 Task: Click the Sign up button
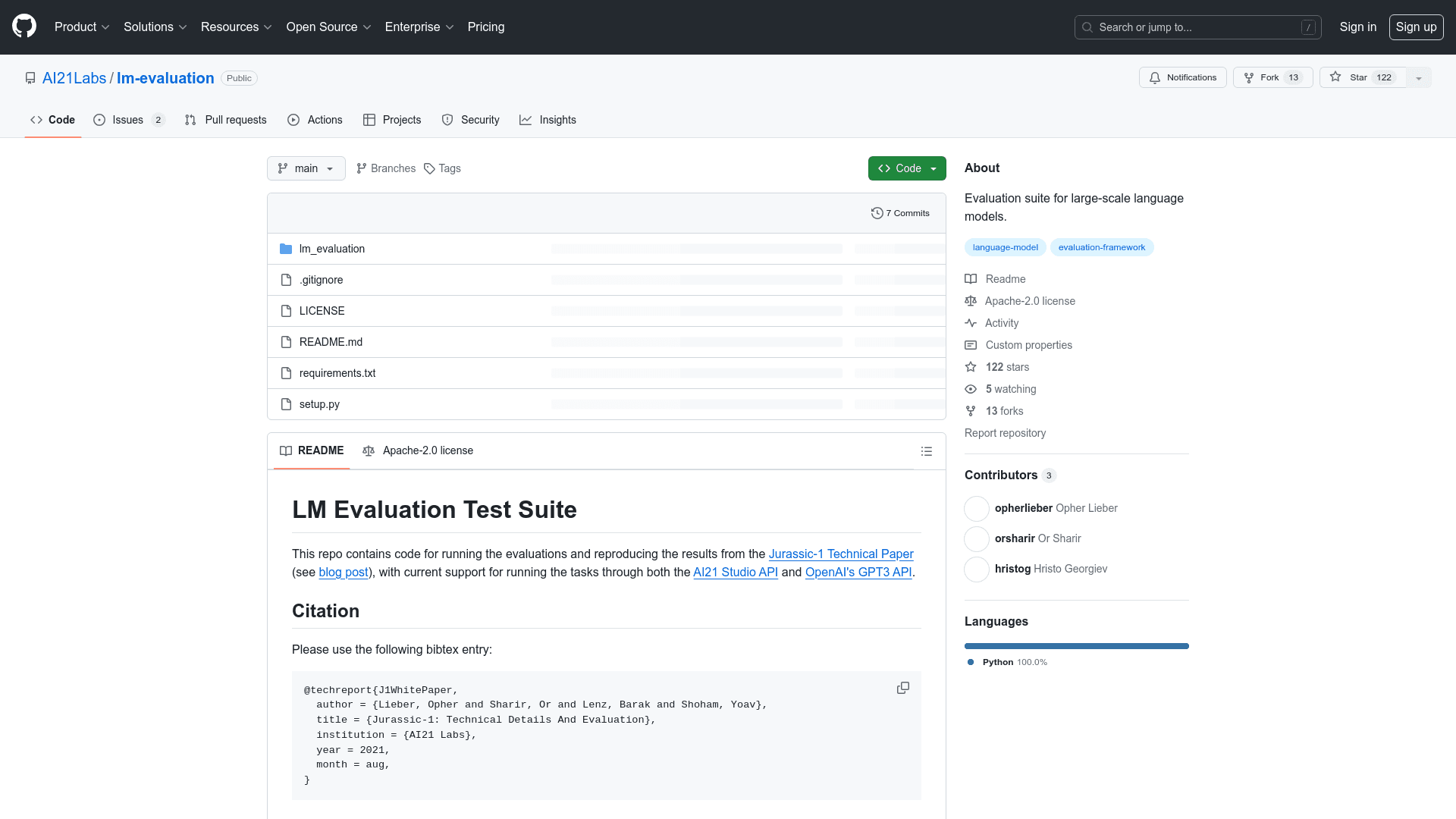click(x=1416, y=27)
